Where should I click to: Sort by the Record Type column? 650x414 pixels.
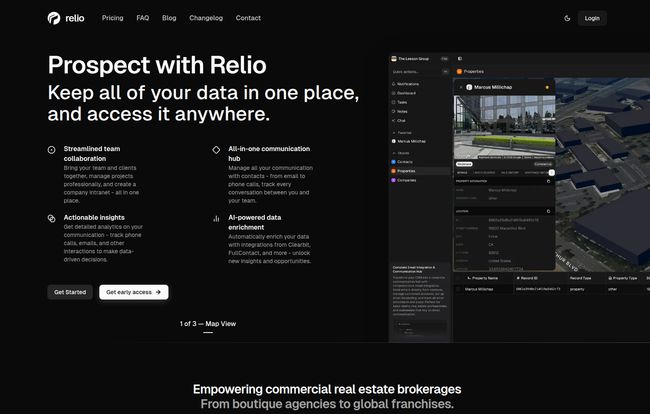pyautogui.click(x=580, y=278)
